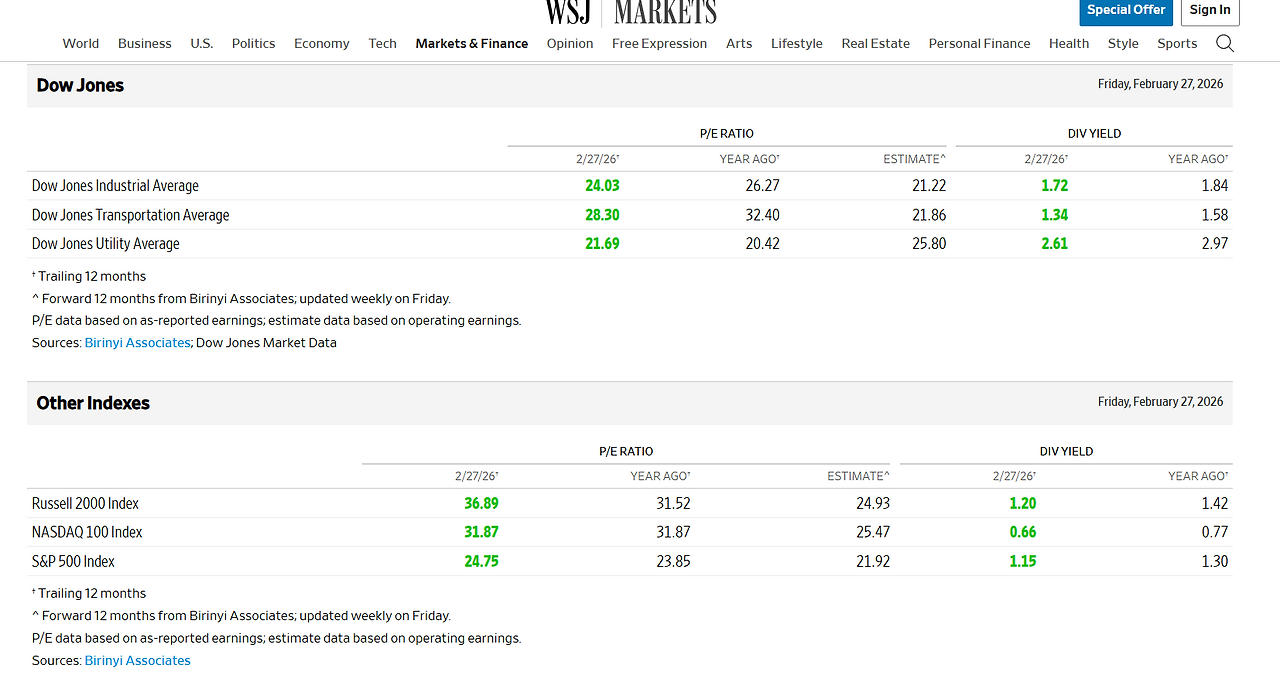Click the 21.86 estimate value
This screenshot has width=1280, height=682.
coord(929,215)
